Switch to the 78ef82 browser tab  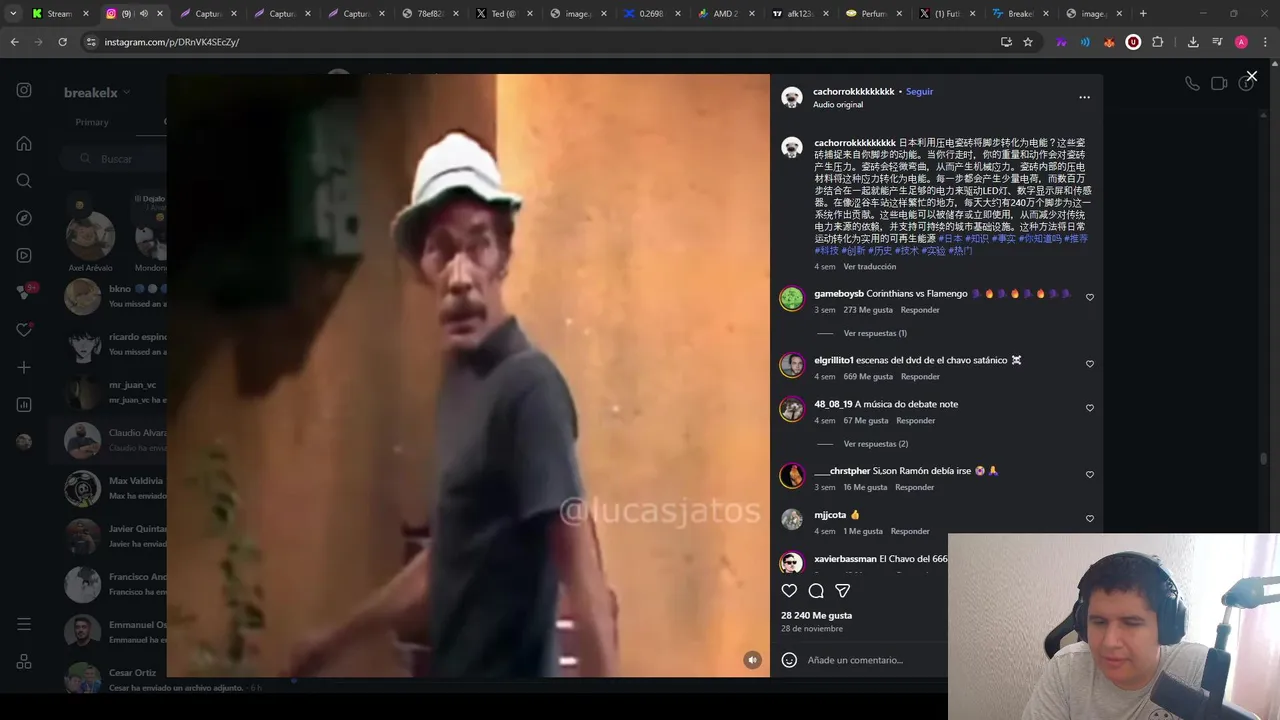coord(430,14)
